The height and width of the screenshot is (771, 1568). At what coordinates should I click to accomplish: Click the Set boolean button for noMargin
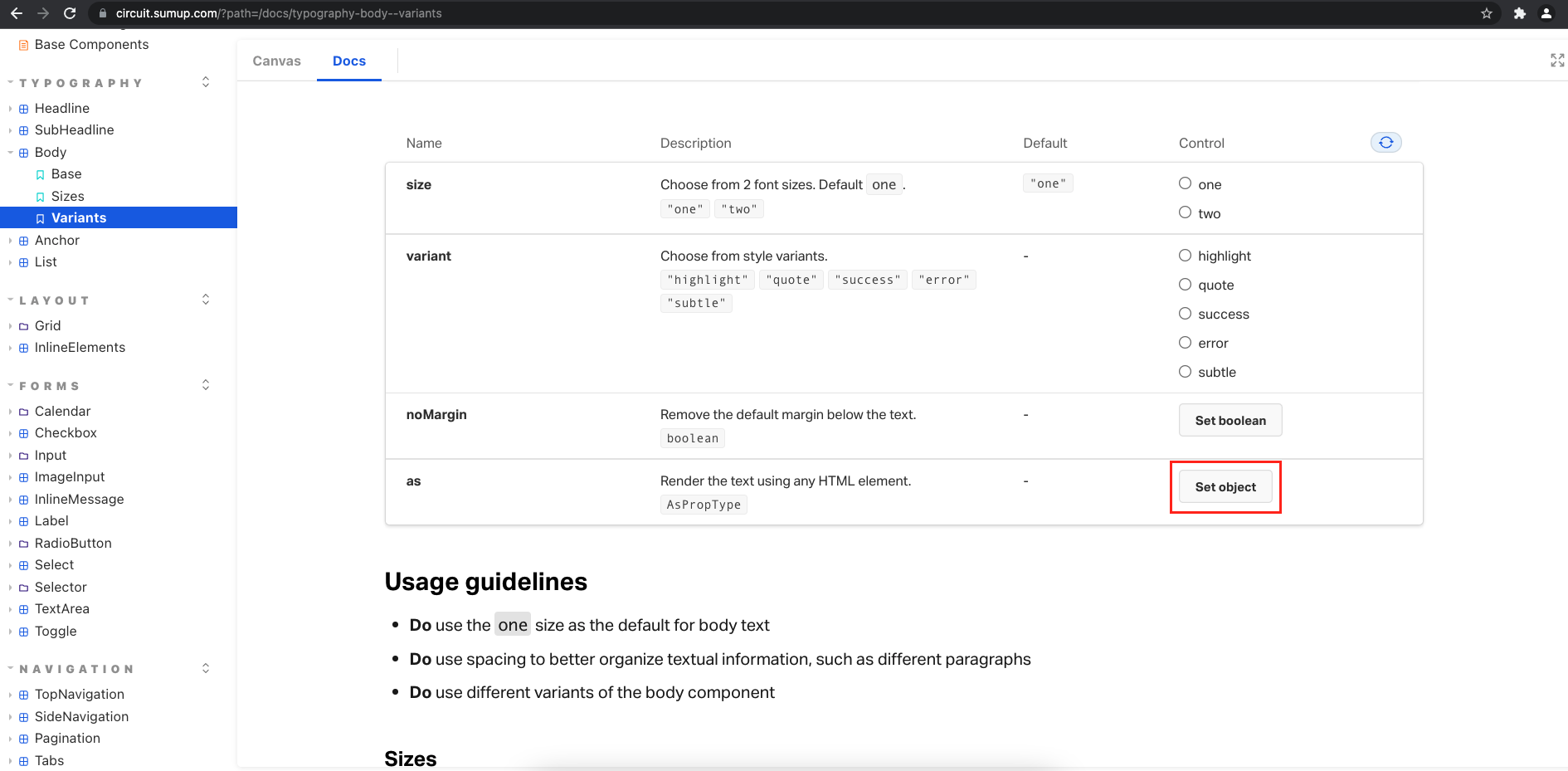1230,420
